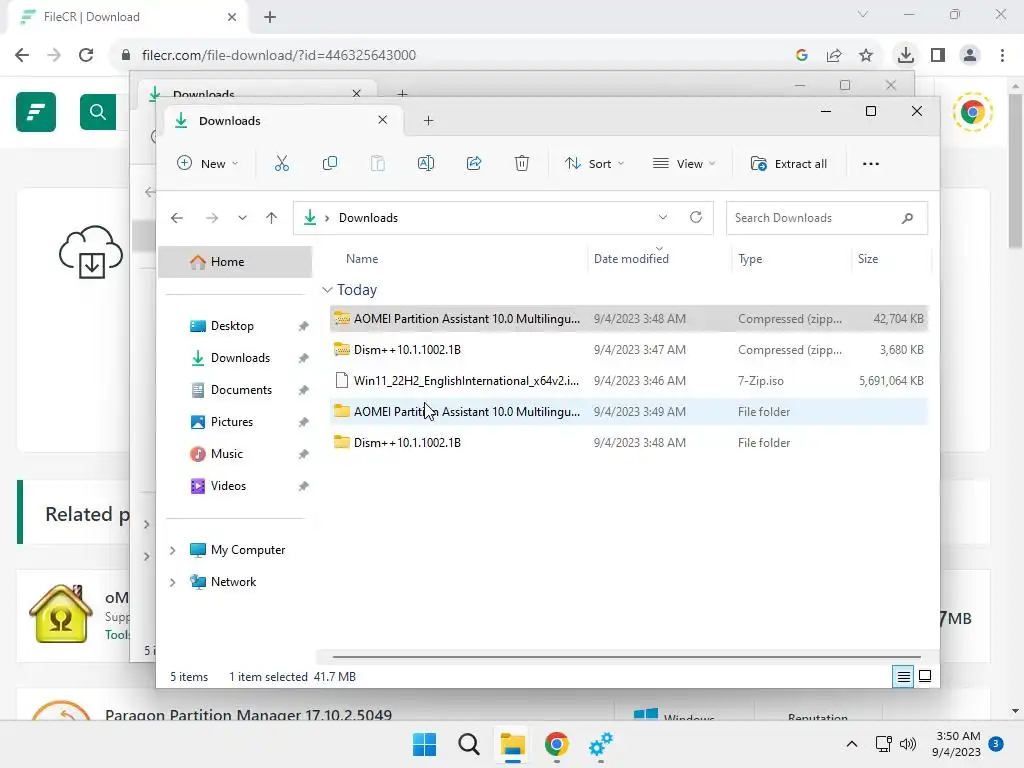
Task: Open the Sort dropdown menu
Action: (594, 163)
